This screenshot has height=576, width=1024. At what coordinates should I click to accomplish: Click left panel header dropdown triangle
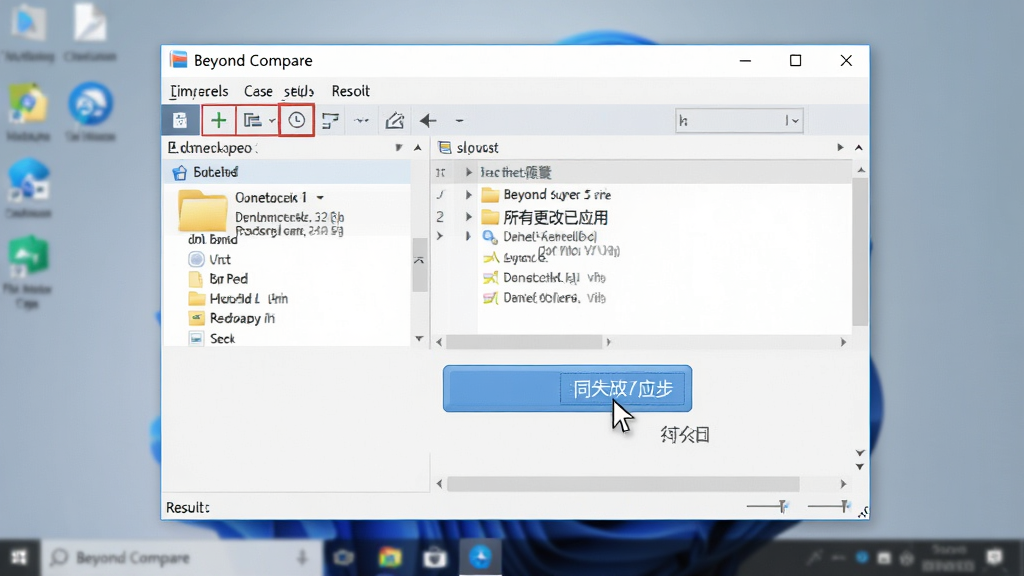coord(398,148)
